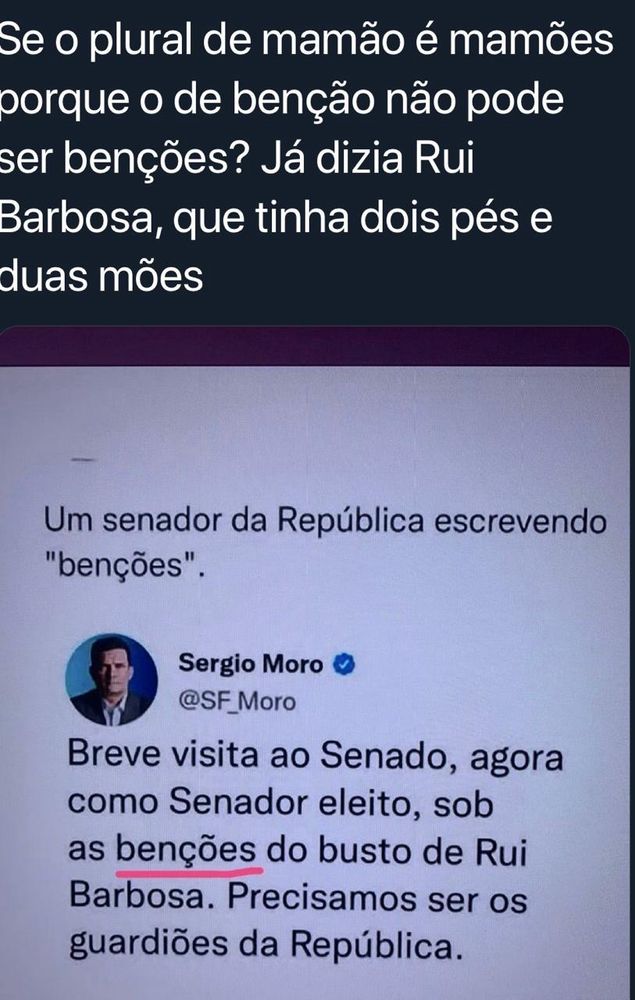Open Sergio Moro's profile avatar
The height and width of the screenshot is (1000, 635).
click(x=112, y=680)
